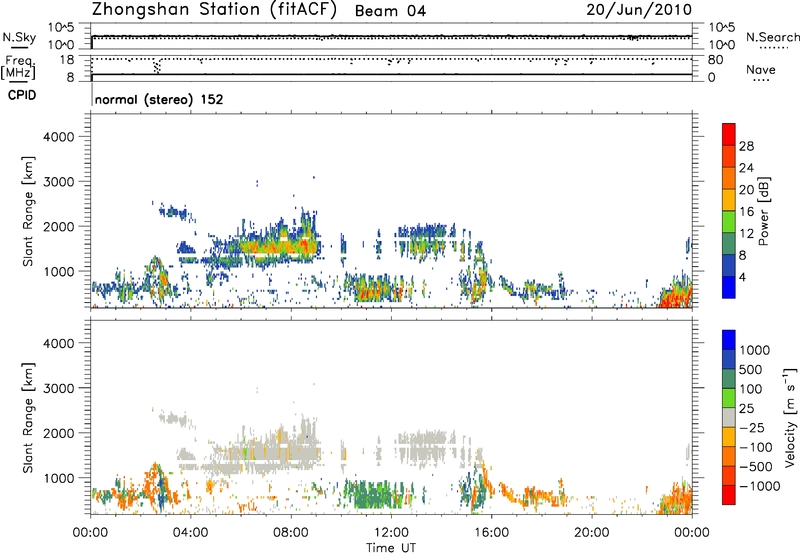The image size is (800, 554).
Task: Click the 'Beam 04' label
Action: pos(390,11)
